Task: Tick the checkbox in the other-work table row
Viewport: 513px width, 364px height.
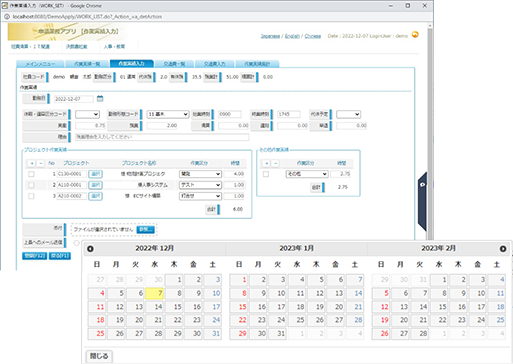Action: (x=266, y=174)
